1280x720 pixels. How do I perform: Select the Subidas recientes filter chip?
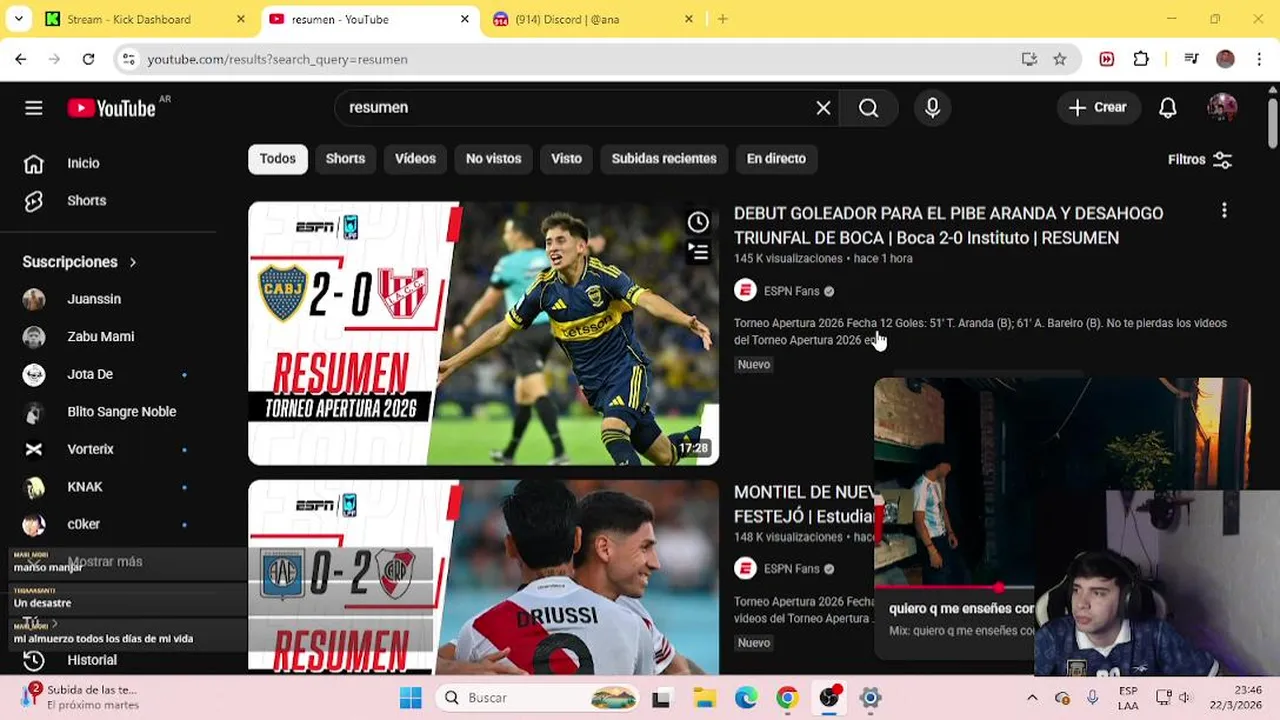pyautogui.click(x=664, y=159)
